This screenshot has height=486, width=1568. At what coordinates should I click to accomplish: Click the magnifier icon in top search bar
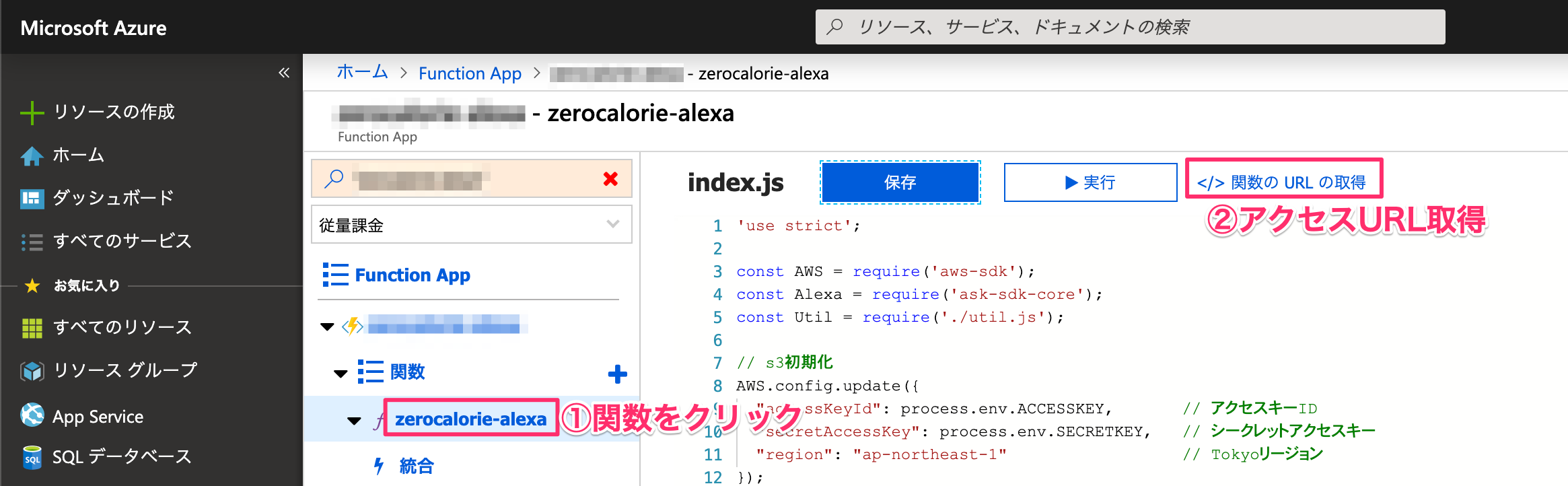834,27
